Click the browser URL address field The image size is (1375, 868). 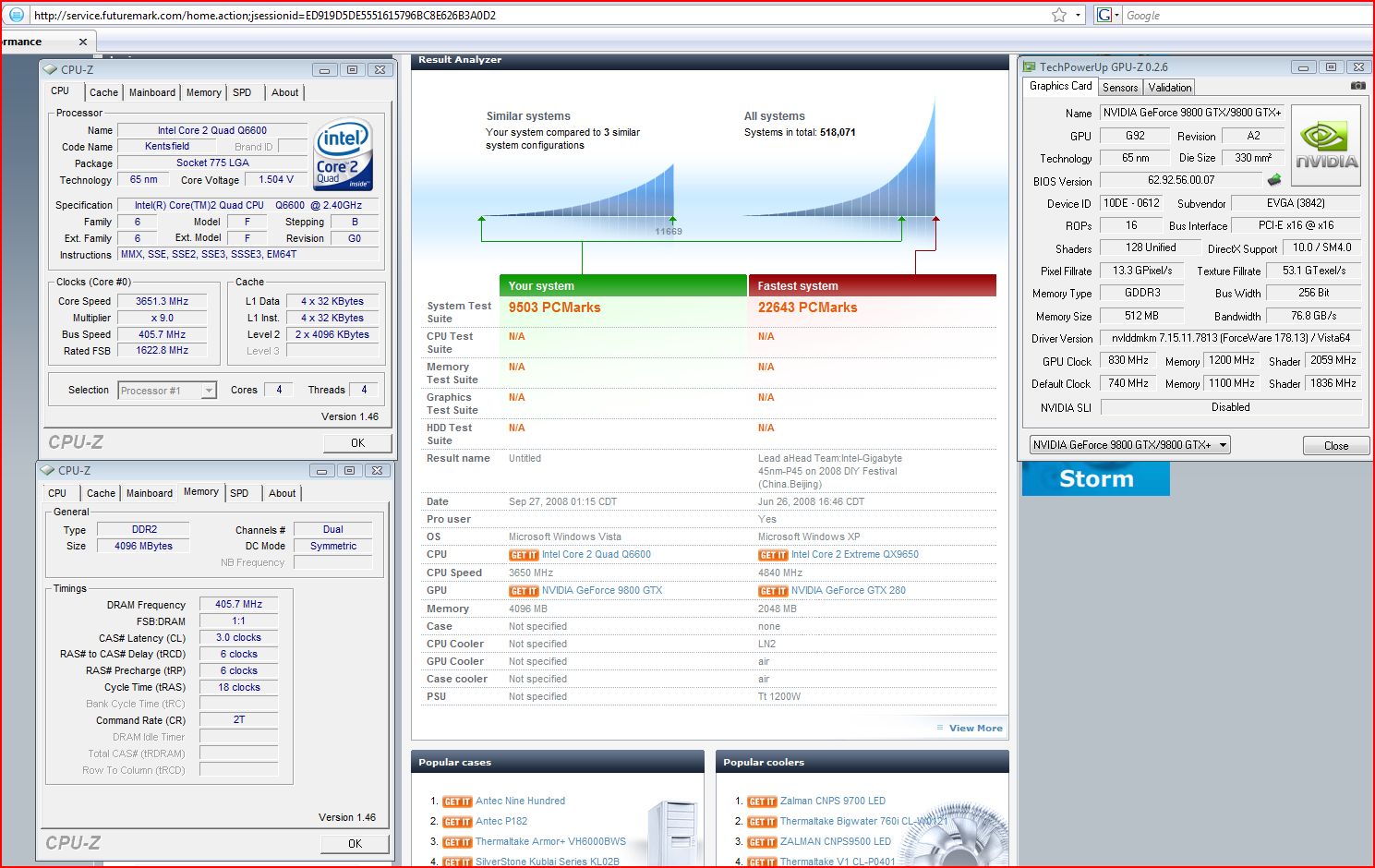[538, 15]
